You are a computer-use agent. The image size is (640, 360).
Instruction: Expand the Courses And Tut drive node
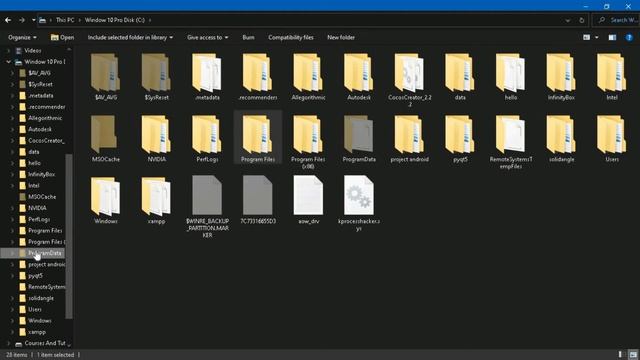point(9,343)
